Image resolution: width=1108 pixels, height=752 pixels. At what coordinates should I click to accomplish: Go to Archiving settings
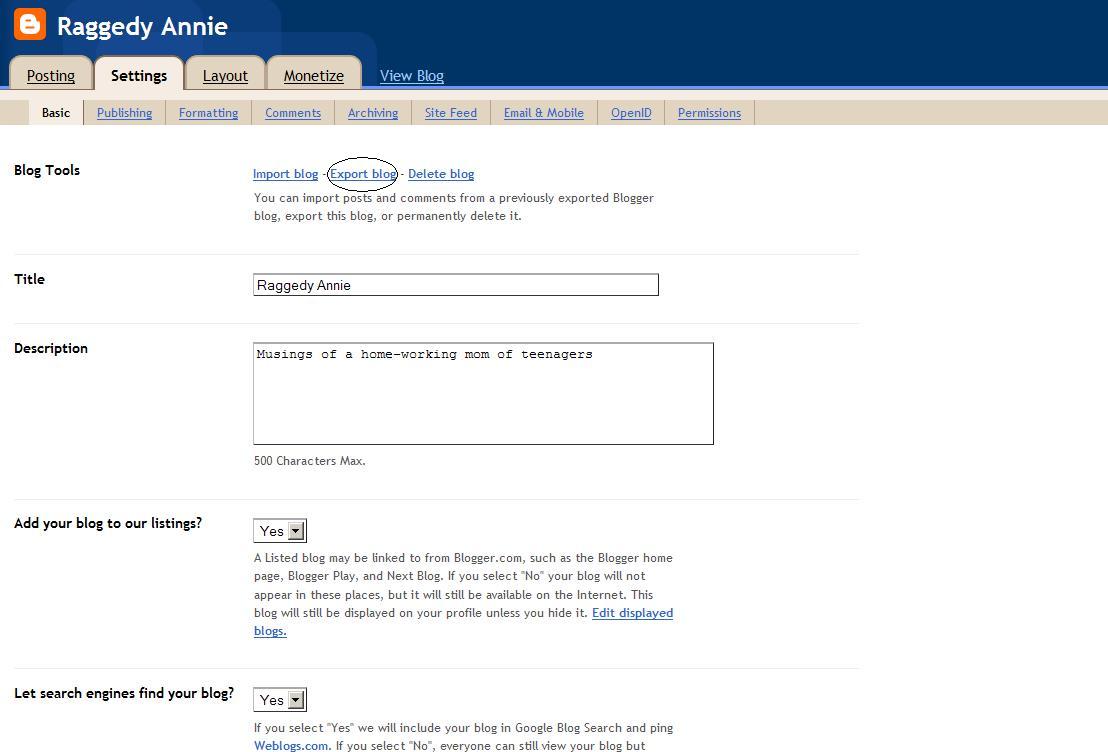coord(373,113)
